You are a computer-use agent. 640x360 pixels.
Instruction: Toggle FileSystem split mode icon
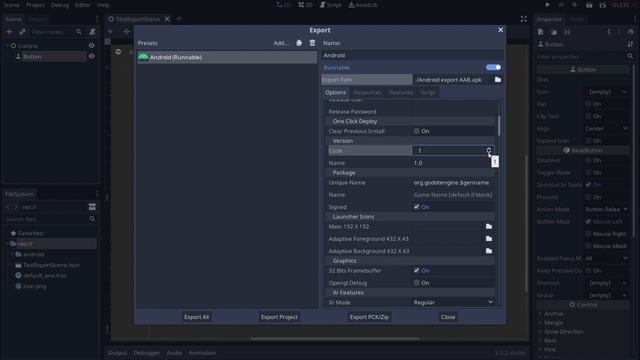click(x=92, y=207)
